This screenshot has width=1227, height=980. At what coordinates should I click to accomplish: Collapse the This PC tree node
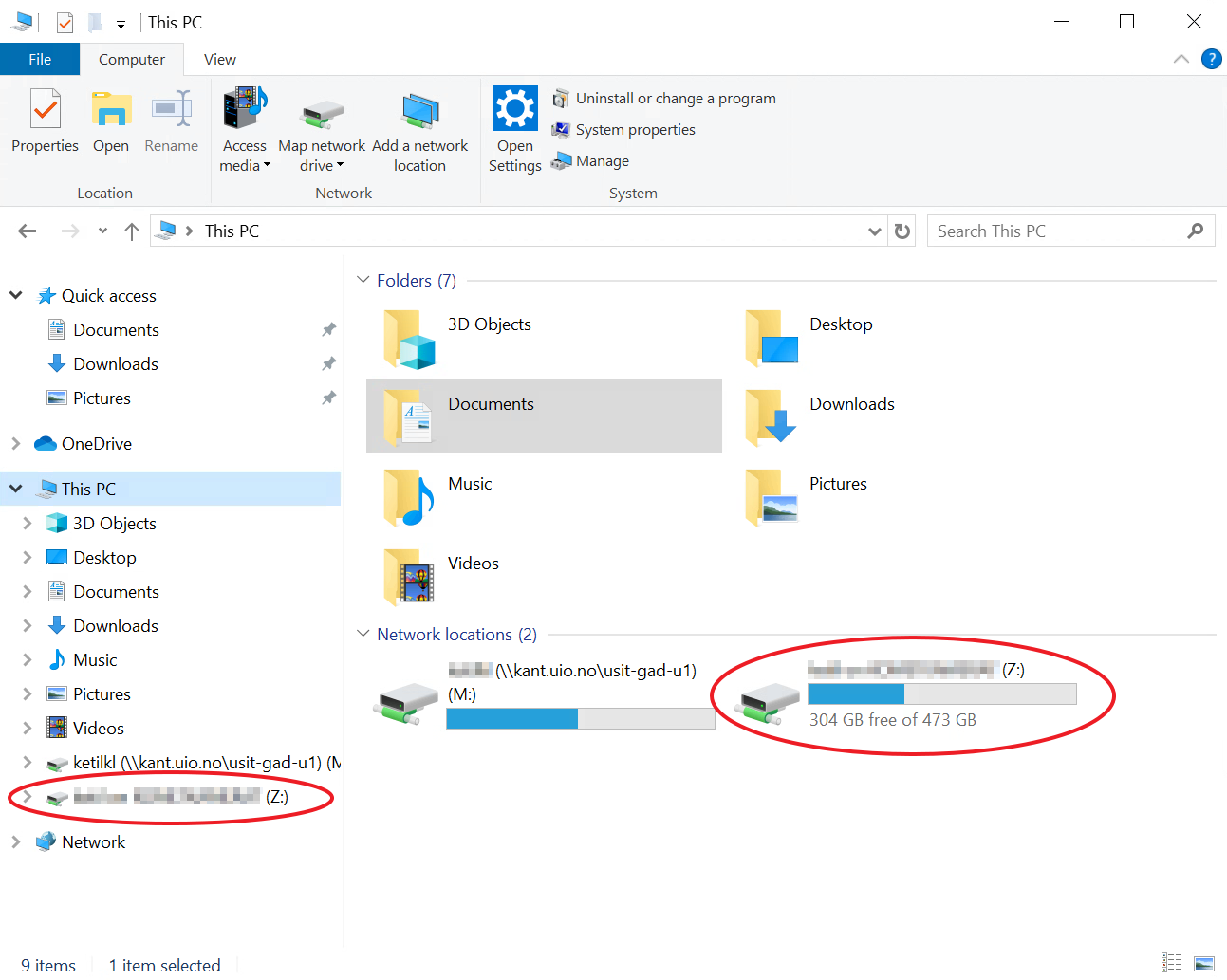pyautogui.click(x=16, y=490)
